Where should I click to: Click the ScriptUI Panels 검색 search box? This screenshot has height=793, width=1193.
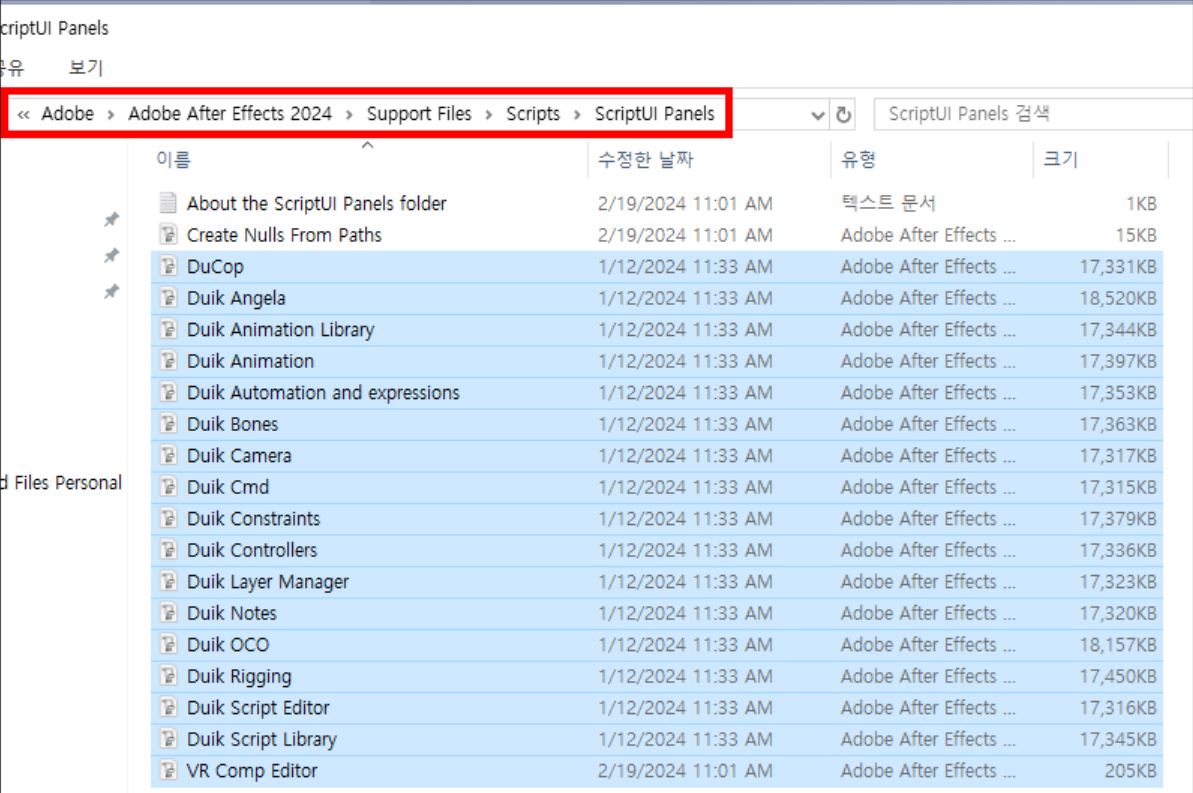tap(1033, 114)
